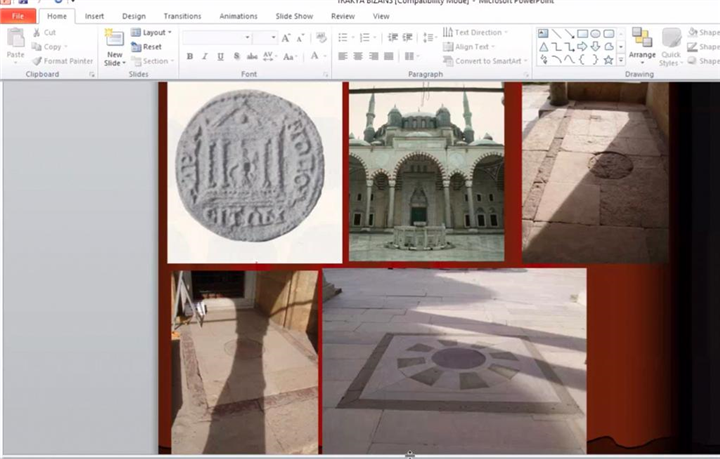Toggle Strikethrough formatting

[x=252, y=56]
